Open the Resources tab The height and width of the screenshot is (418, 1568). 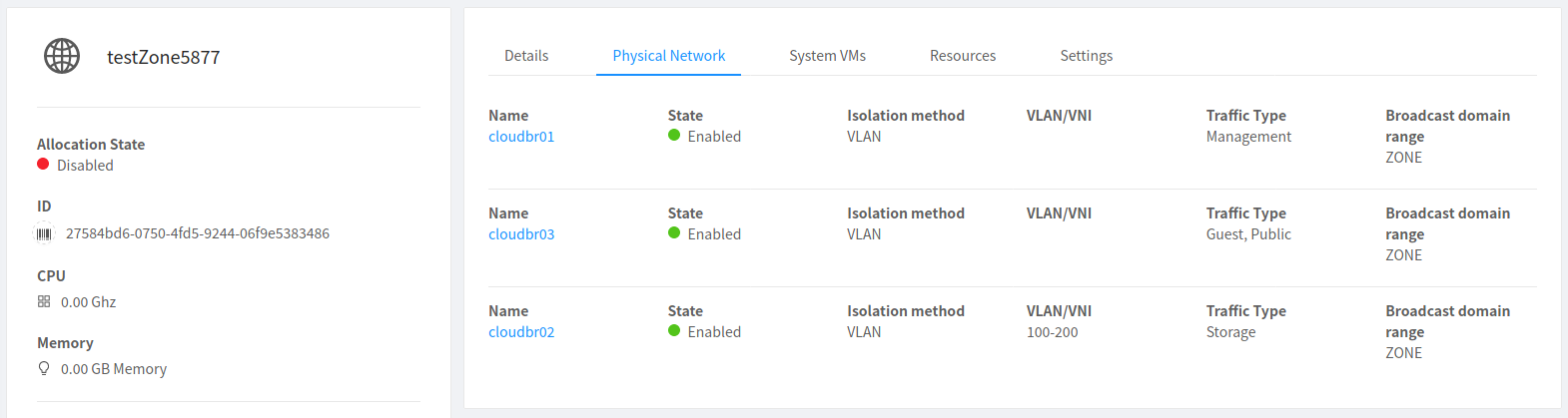(x=963, y=56)
